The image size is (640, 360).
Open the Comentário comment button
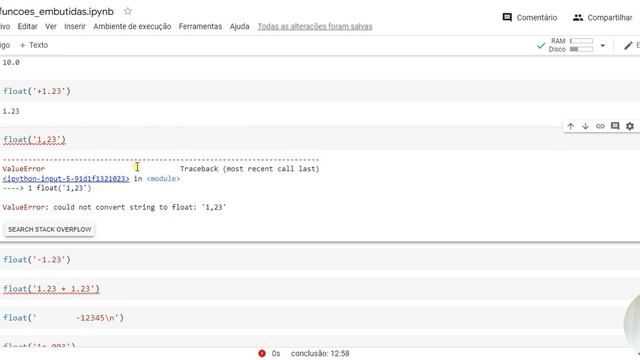pyautogui.click(x=530, y=18)
